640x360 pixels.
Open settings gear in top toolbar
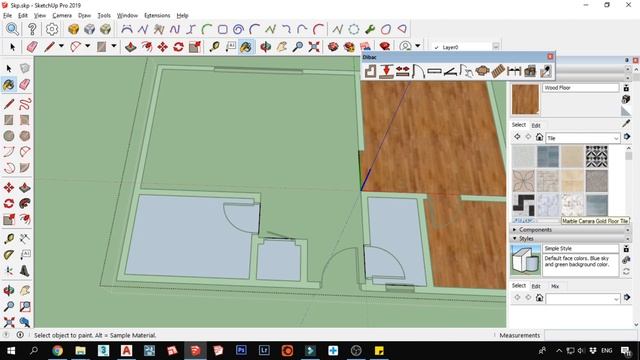pos(51,29)
